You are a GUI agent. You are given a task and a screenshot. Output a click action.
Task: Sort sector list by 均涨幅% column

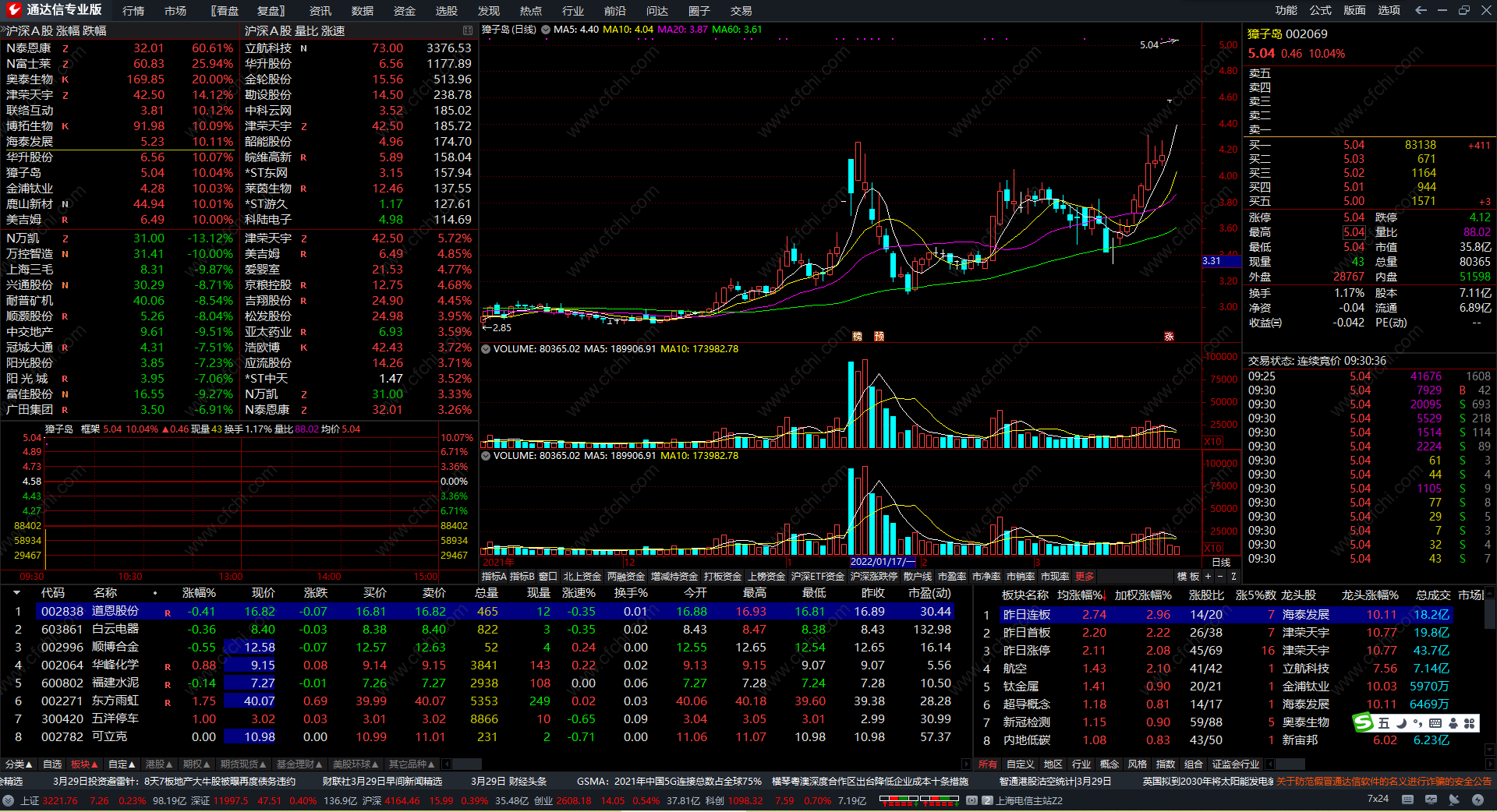point(1081,595)
